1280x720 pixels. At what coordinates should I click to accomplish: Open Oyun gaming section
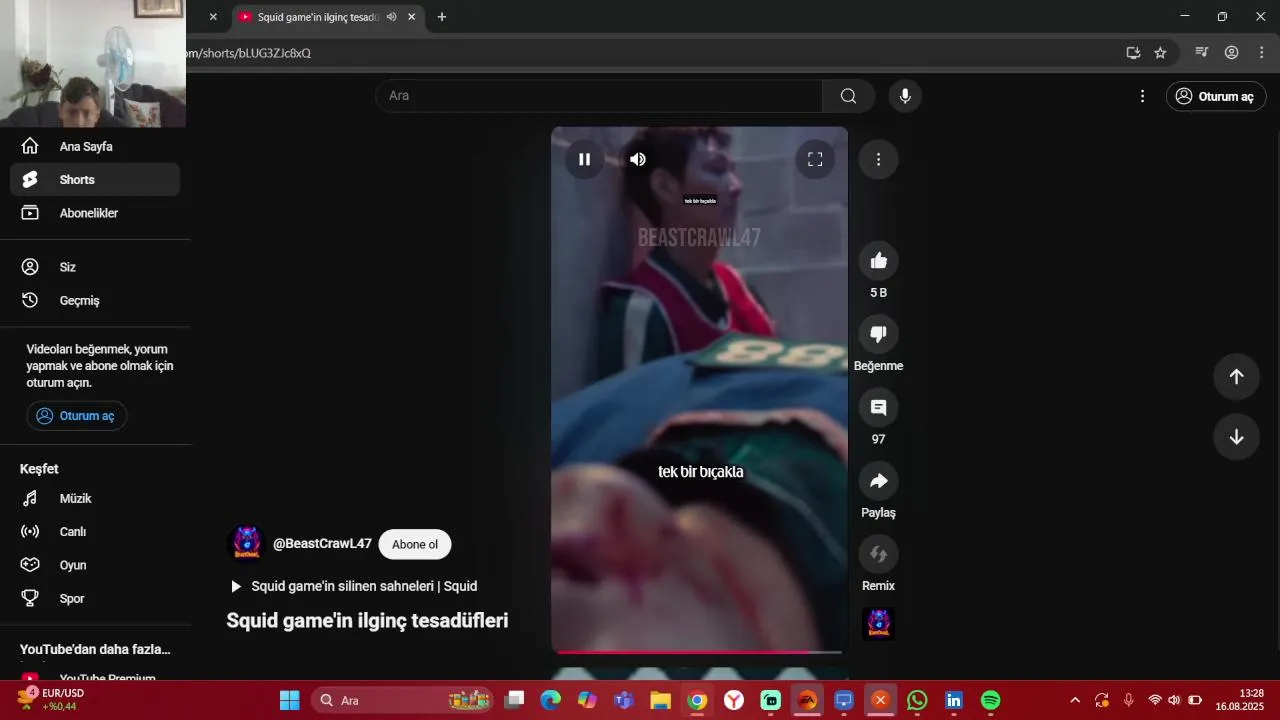pyautogui.click(x=95, y=565)
